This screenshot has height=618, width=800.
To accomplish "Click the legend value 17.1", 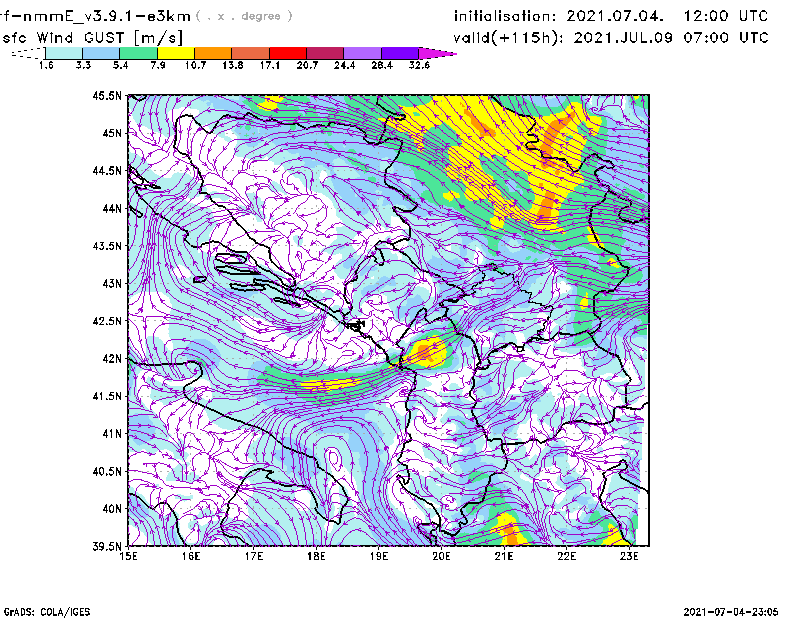I will click(270, 65).
